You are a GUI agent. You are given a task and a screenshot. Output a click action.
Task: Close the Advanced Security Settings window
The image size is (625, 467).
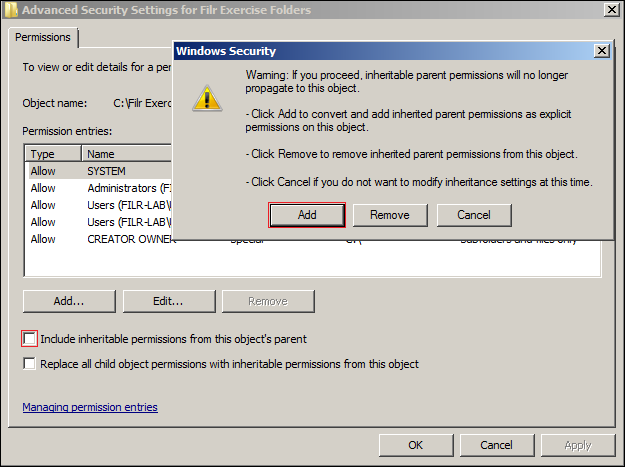point(610,10)
